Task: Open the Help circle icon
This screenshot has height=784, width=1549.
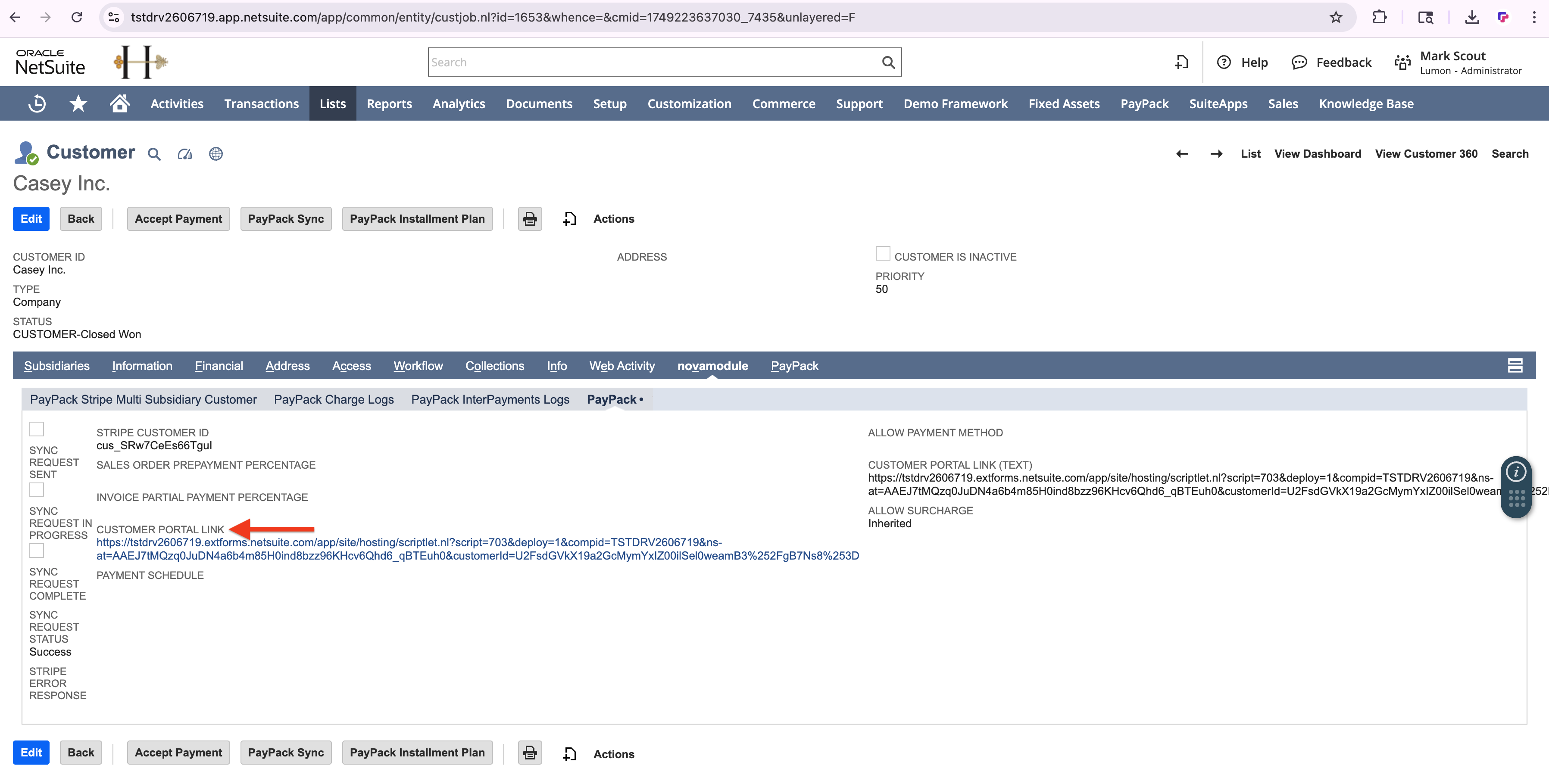Action: 1224,62
